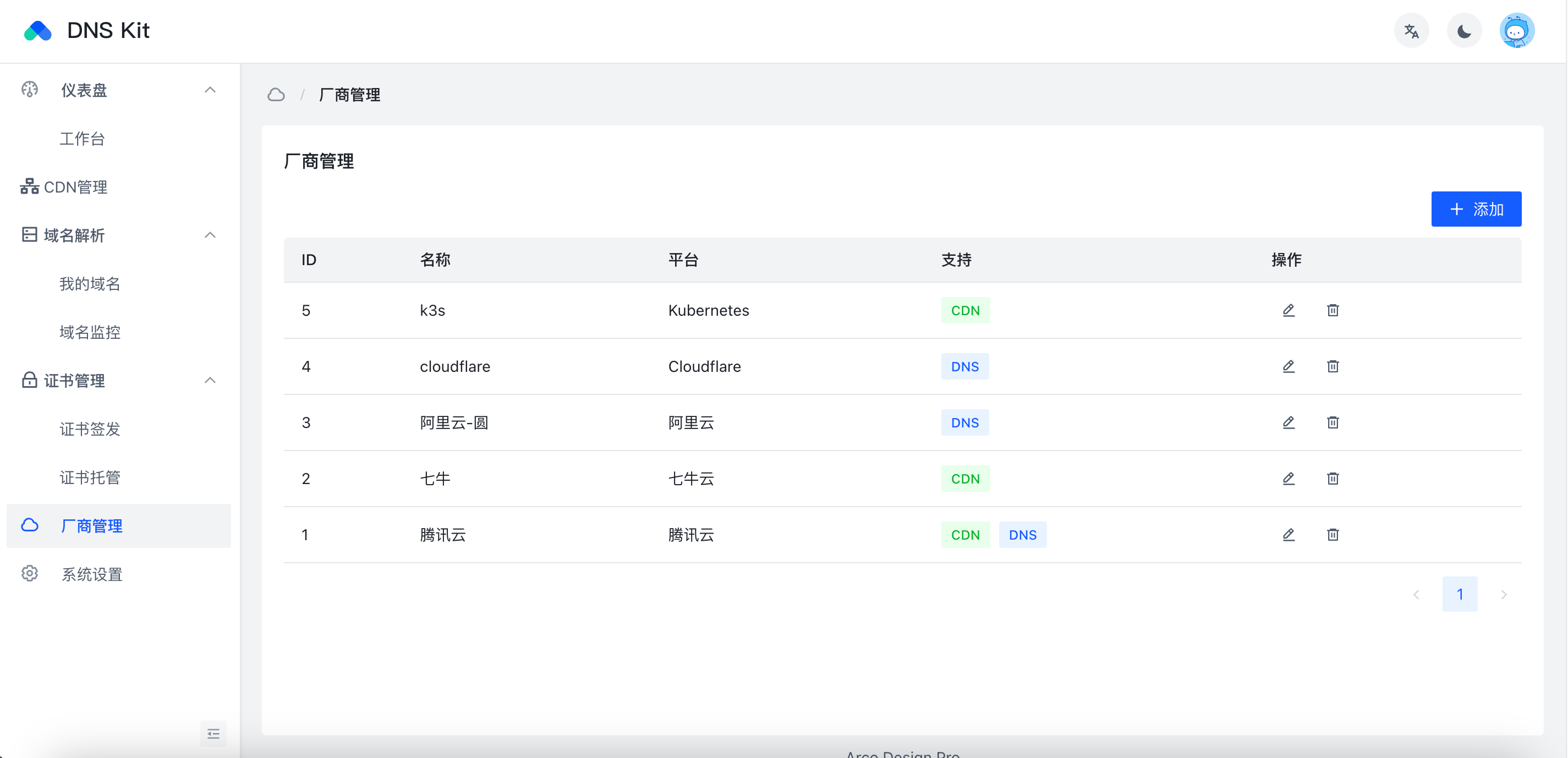Click the DNS tag in 阿里云-圆 row
This screenshot has width=1568, height=758.
click(x=965, y=422)
